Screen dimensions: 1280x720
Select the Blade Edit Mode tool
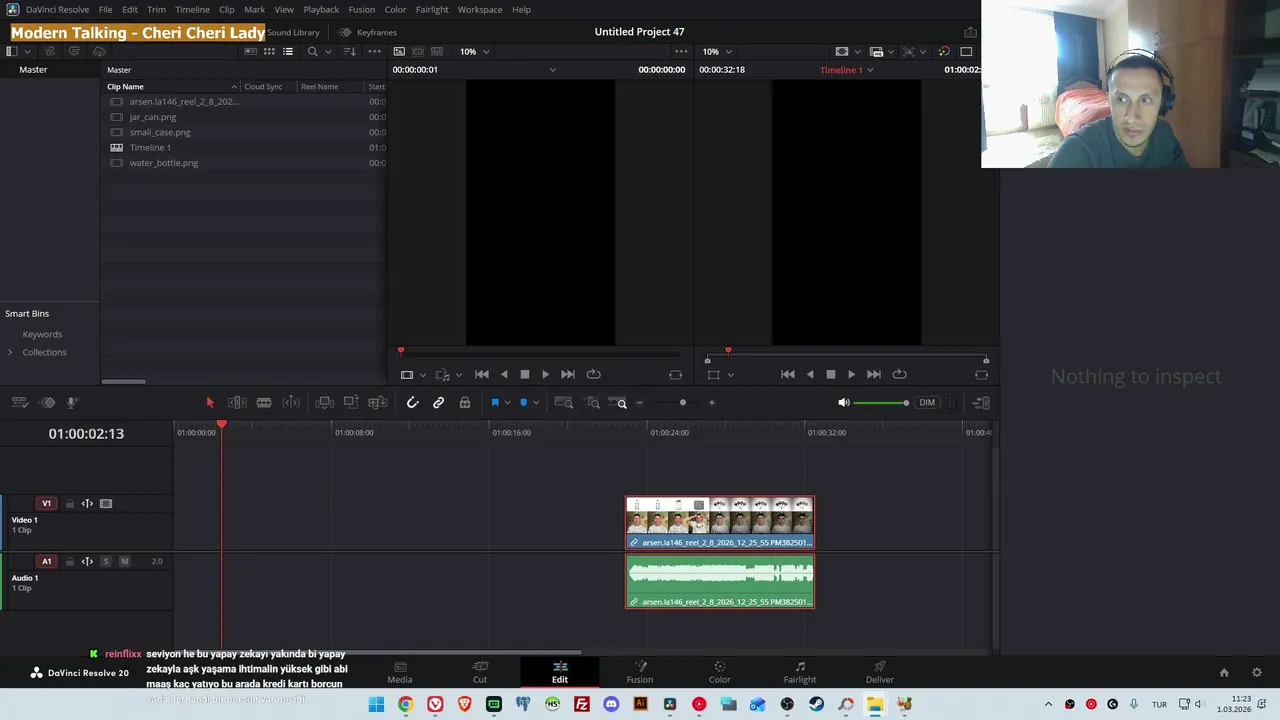pyautogui.click(x=264, y=403)
